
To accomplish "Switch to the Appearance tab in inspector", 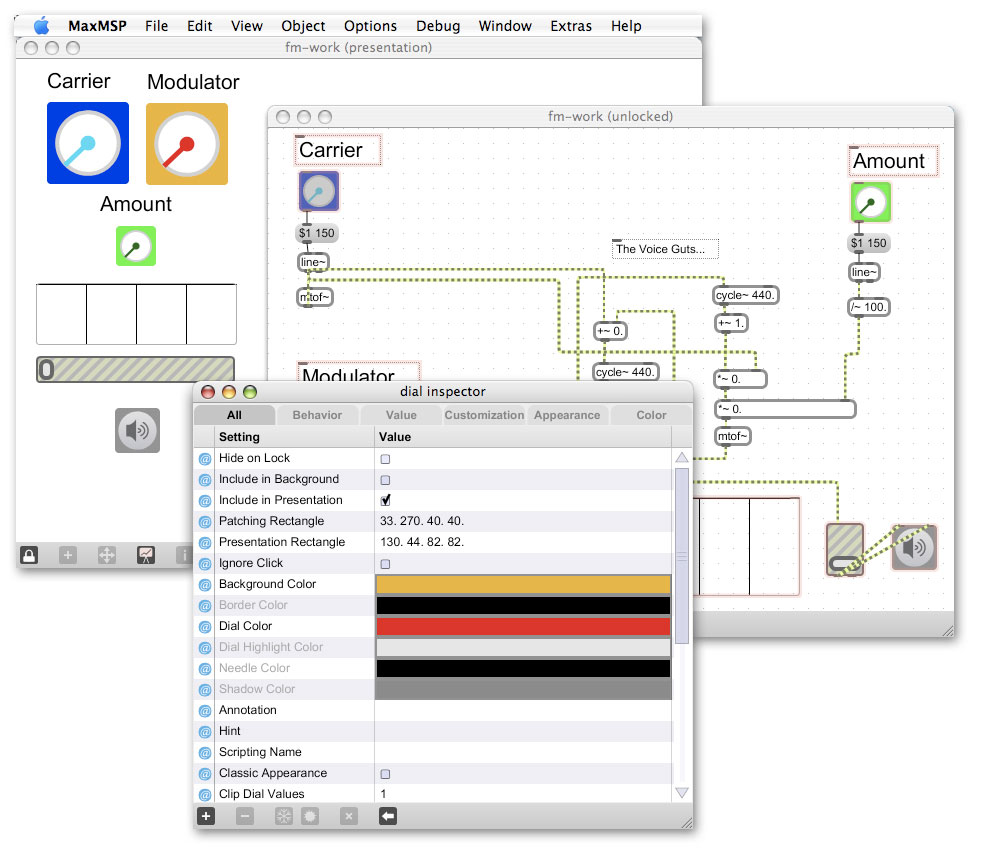I will pyautogui.click(x=567, y=415).
